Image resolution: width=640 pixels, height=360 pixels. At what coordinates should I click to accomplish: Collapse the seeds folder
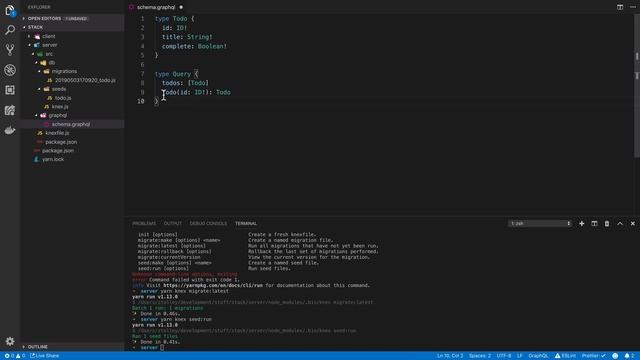pyautogui.click(x=58, y=89)
